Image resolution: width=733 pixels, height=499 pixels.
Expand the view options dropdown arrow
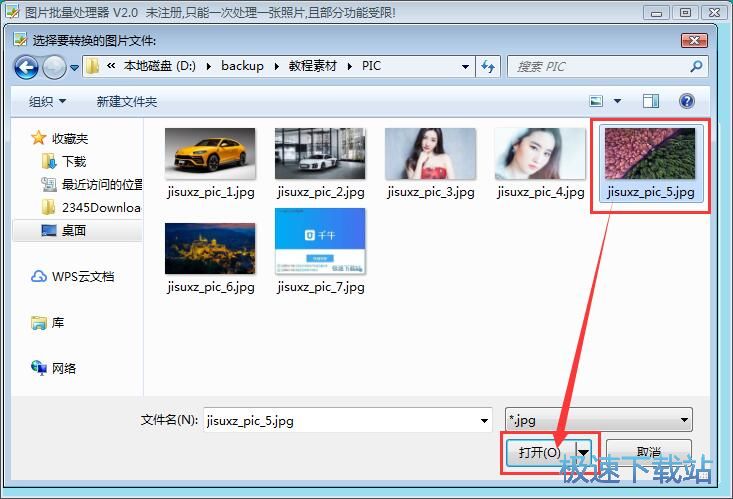[x=618, y=101]
